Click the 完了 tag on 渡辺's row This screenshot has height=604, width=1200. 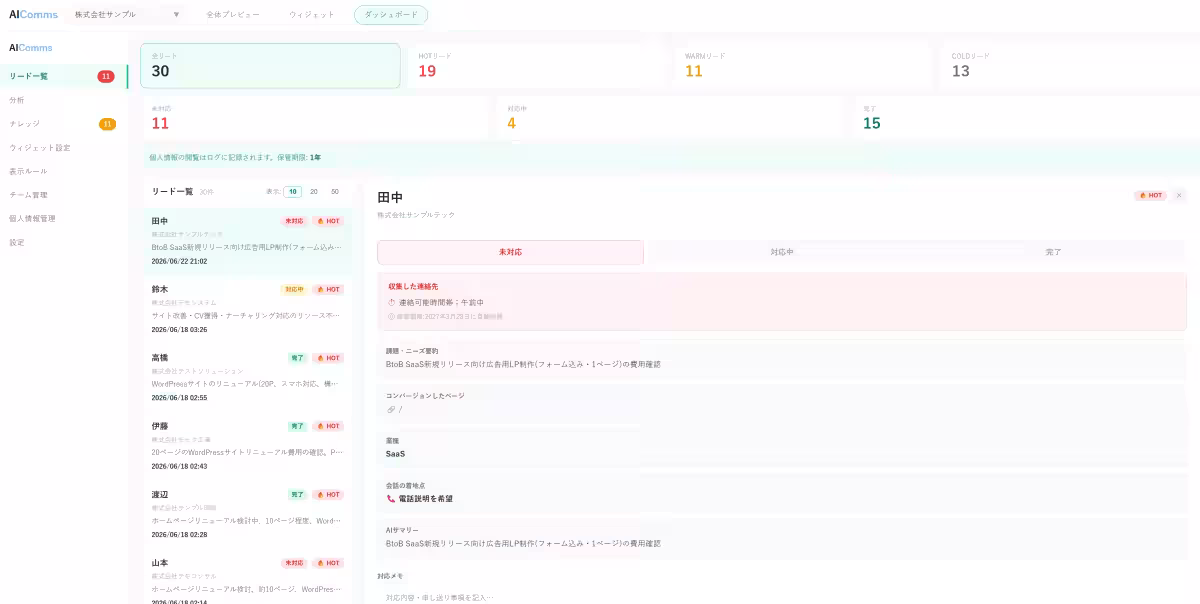[x=298, y=494]
